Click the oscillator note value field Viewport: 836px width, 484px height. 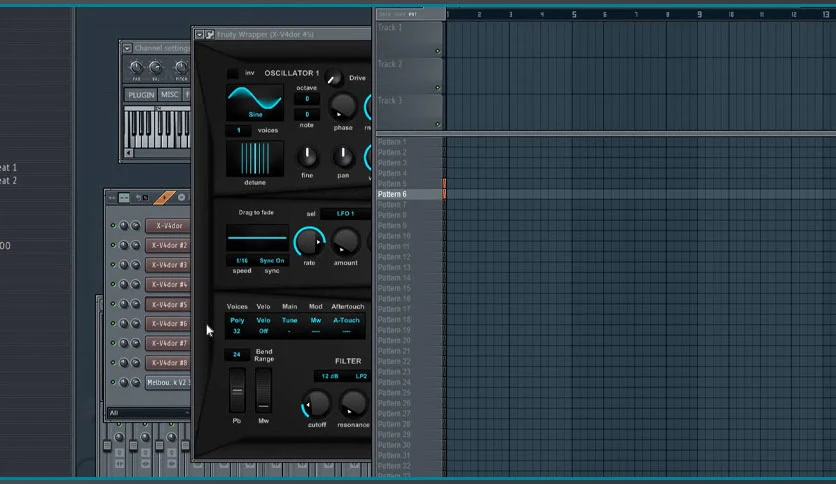[307, 114]
